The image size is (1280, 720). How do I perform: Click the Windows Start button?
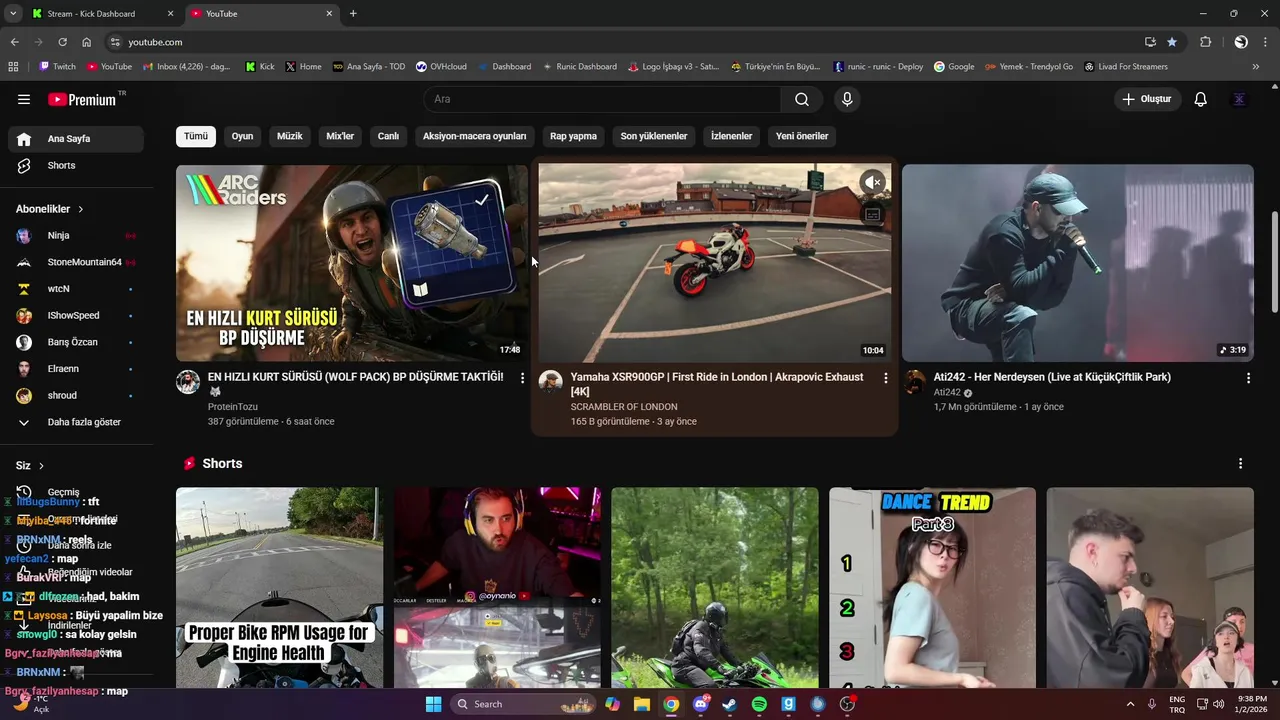433,704
